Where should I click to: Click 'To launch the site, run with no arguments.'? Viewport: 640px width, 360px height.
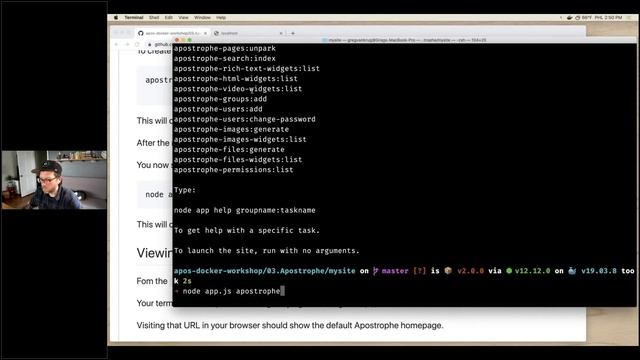point(267,251)
